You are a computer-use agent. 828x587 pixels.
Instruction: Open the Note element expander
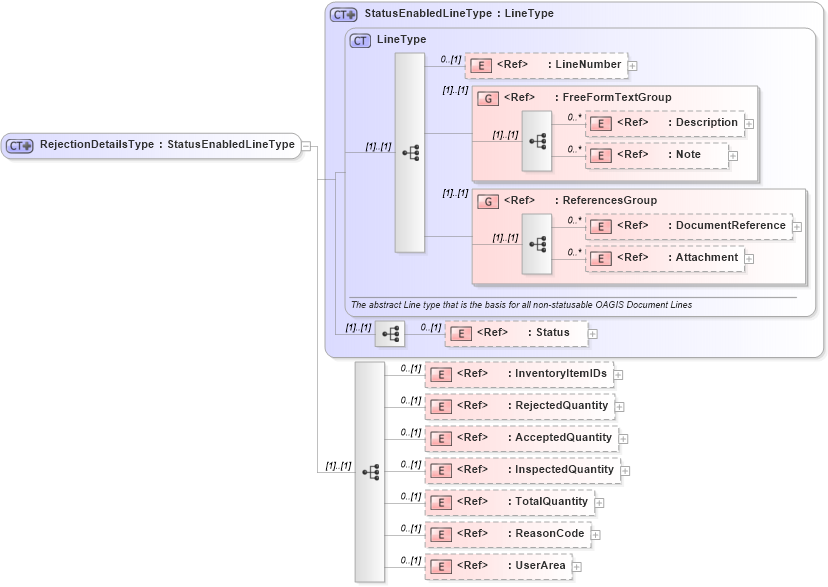(733, 155)
